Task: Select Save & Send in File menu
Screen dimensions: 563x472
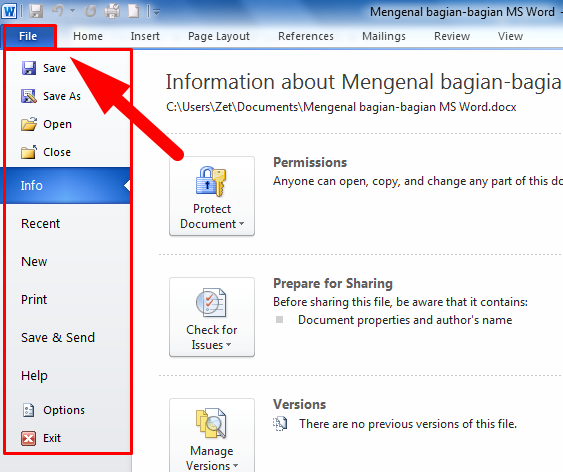Action: point(68,338)
